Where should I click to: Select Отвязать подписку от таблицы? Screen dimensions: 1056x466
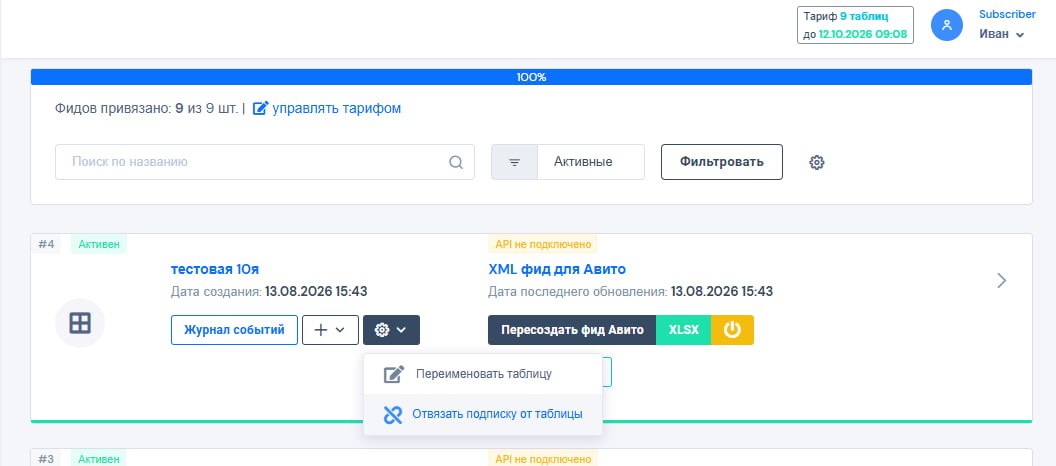[483, 414]
